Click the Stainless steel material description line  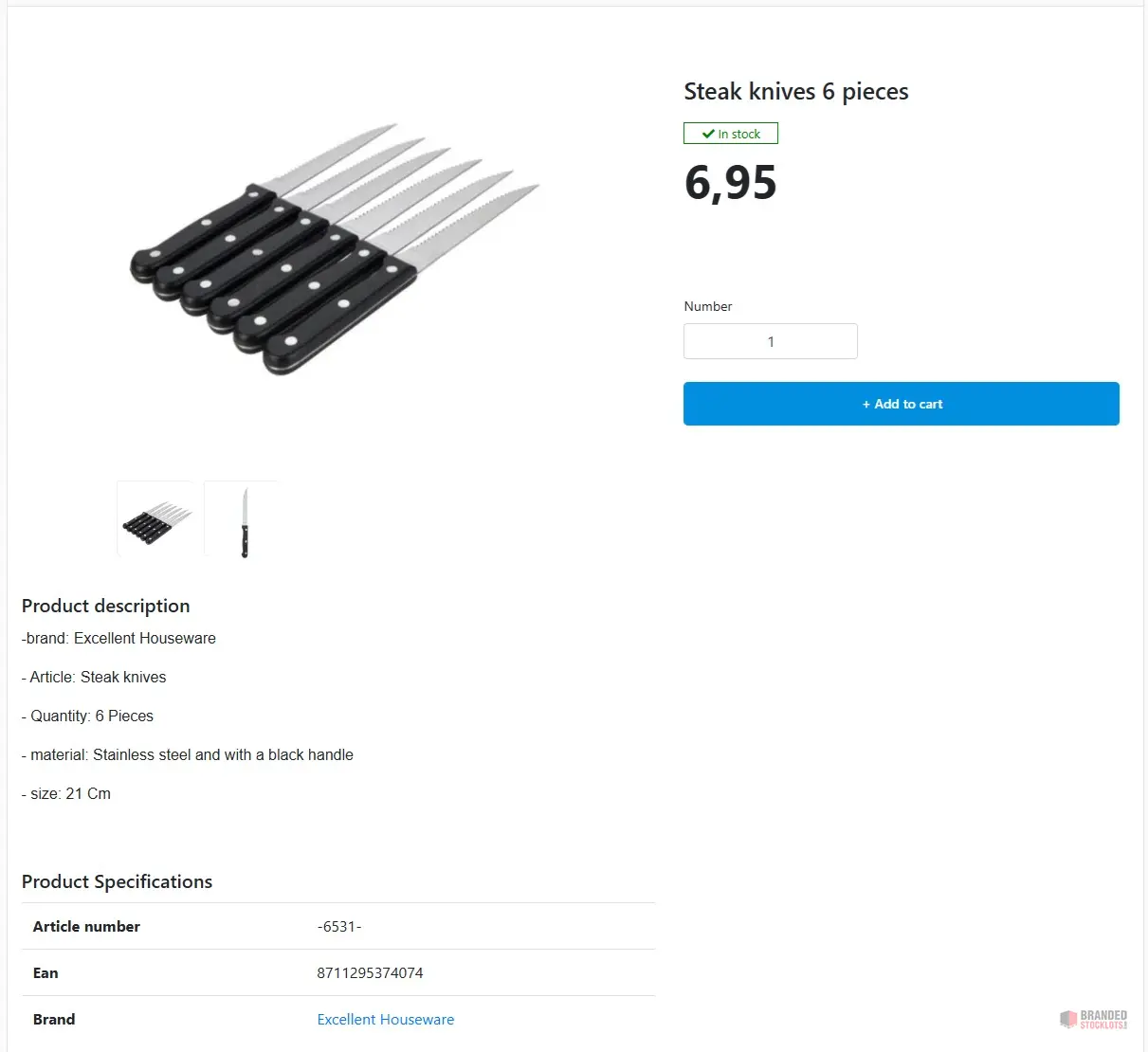coord(188,755)
